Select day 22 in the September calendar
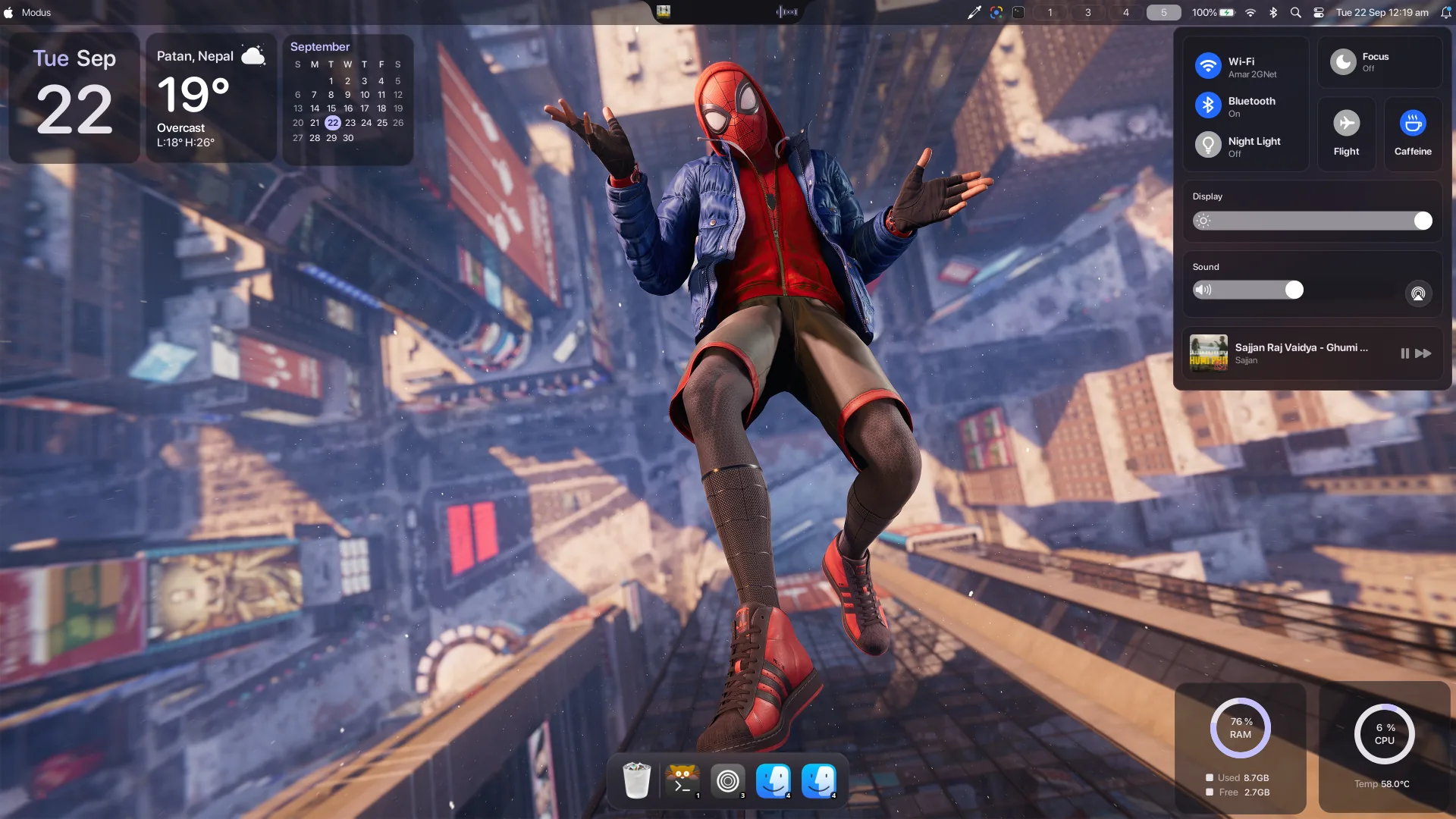The height and width of the screenshot is (819, 1456). point(332,123)
